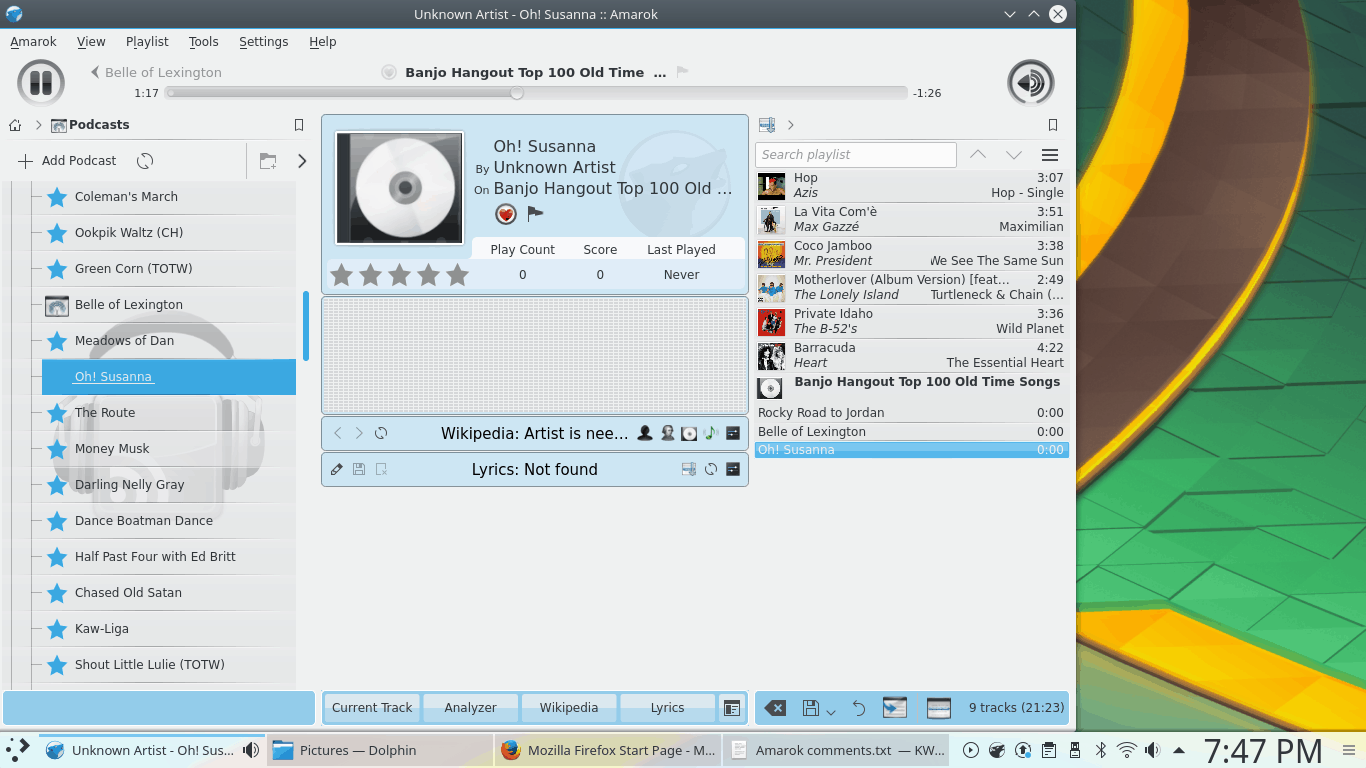
Task: Click the Add Podcast button
Action: tap(67, 161)
